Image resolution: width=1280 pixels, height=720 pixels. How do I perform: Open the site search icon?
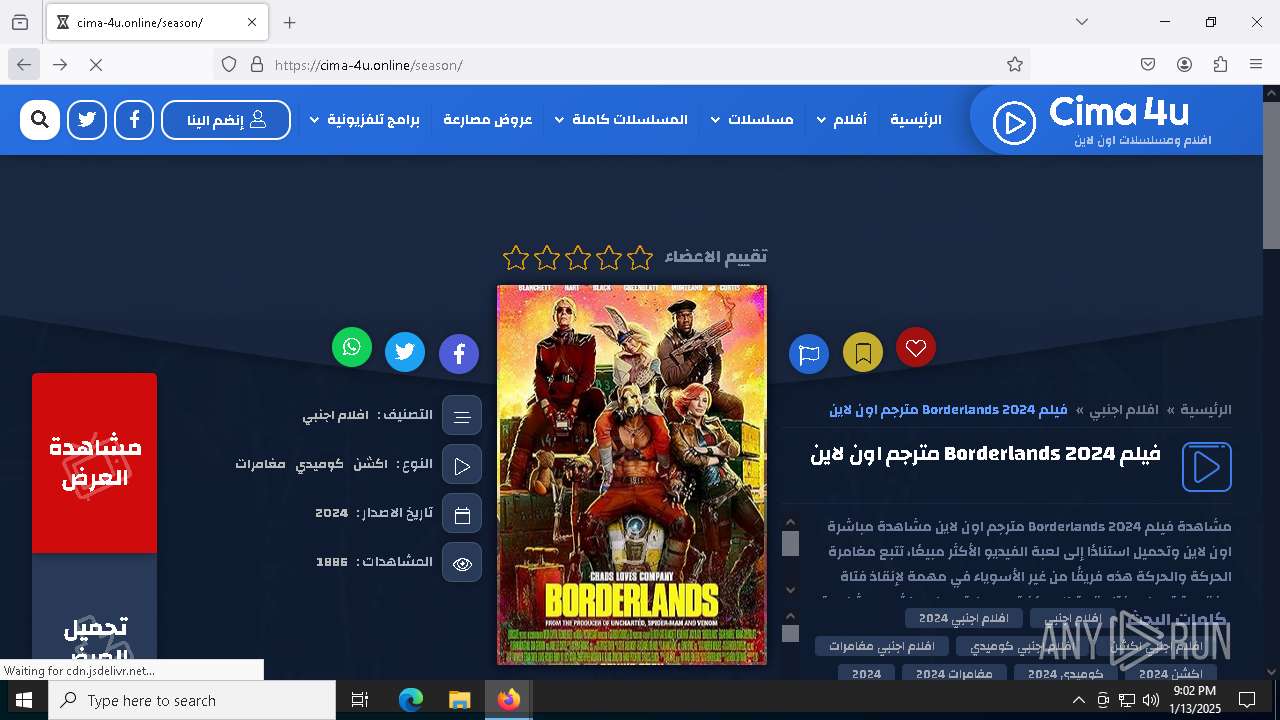pyautogui.click(x=40, y=120)
